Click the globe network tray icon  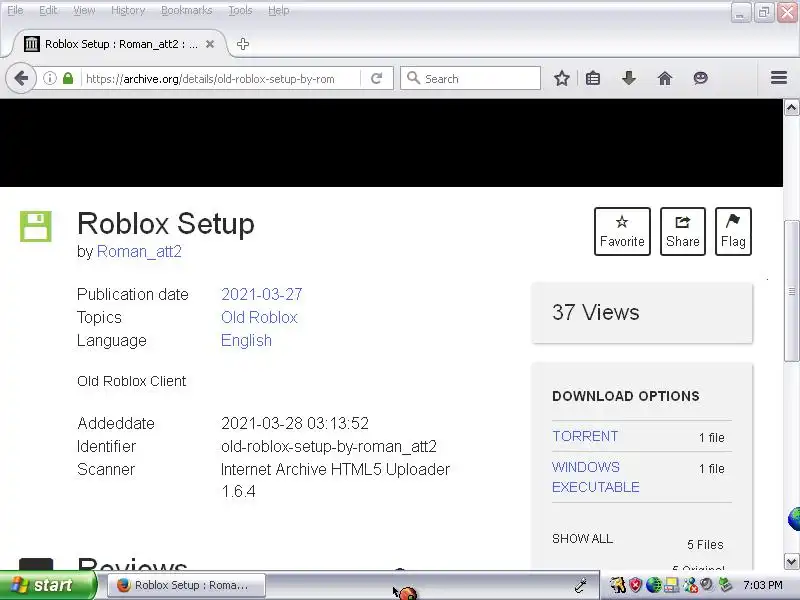[x=653, y=585]
